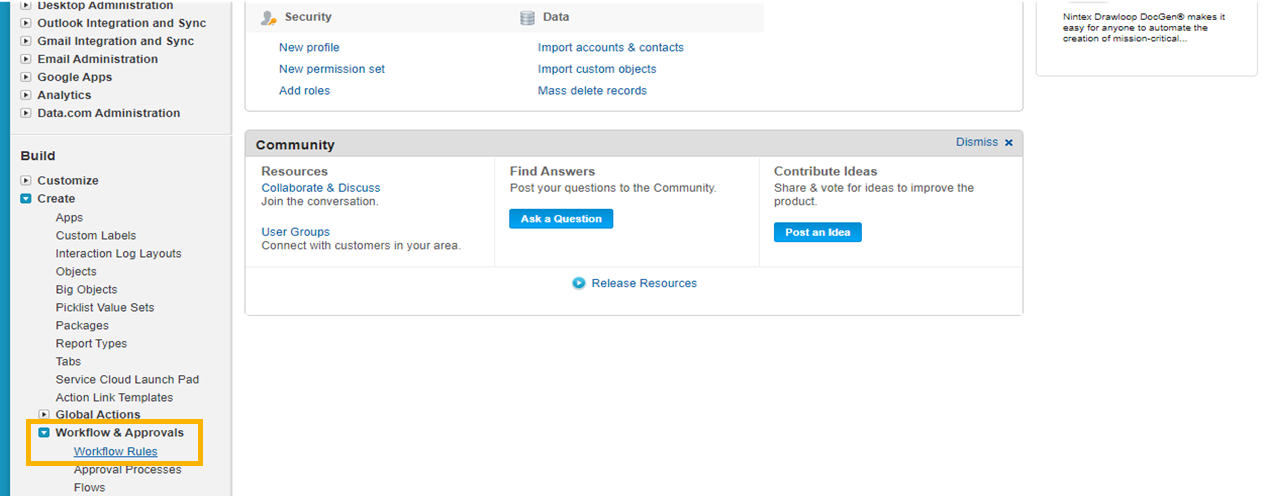Select Custom Labels under Create
This screenshot has height=496, width=1266.
click(95, 236)
